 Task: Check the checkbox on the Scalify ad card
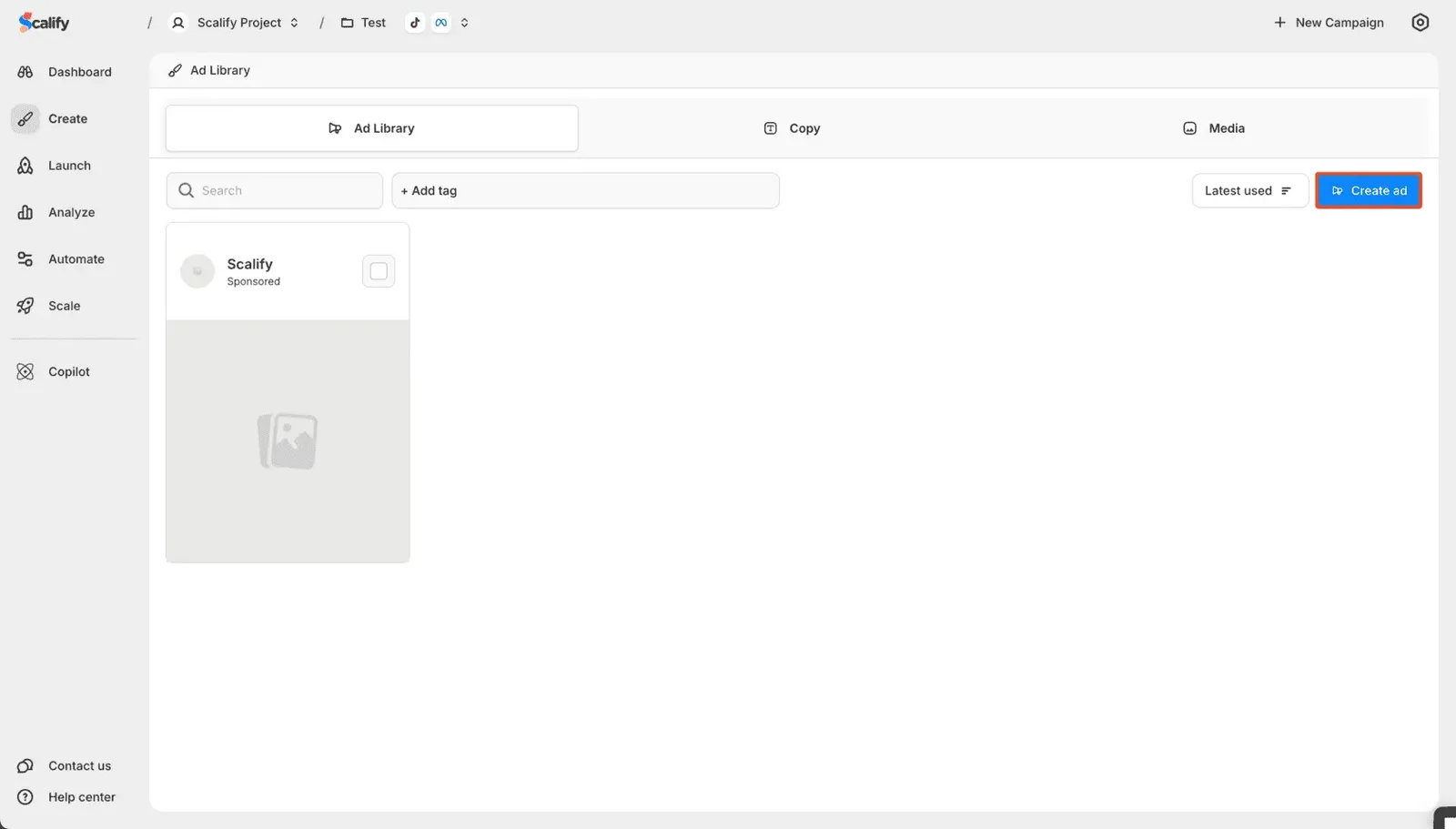coord(378,270)
